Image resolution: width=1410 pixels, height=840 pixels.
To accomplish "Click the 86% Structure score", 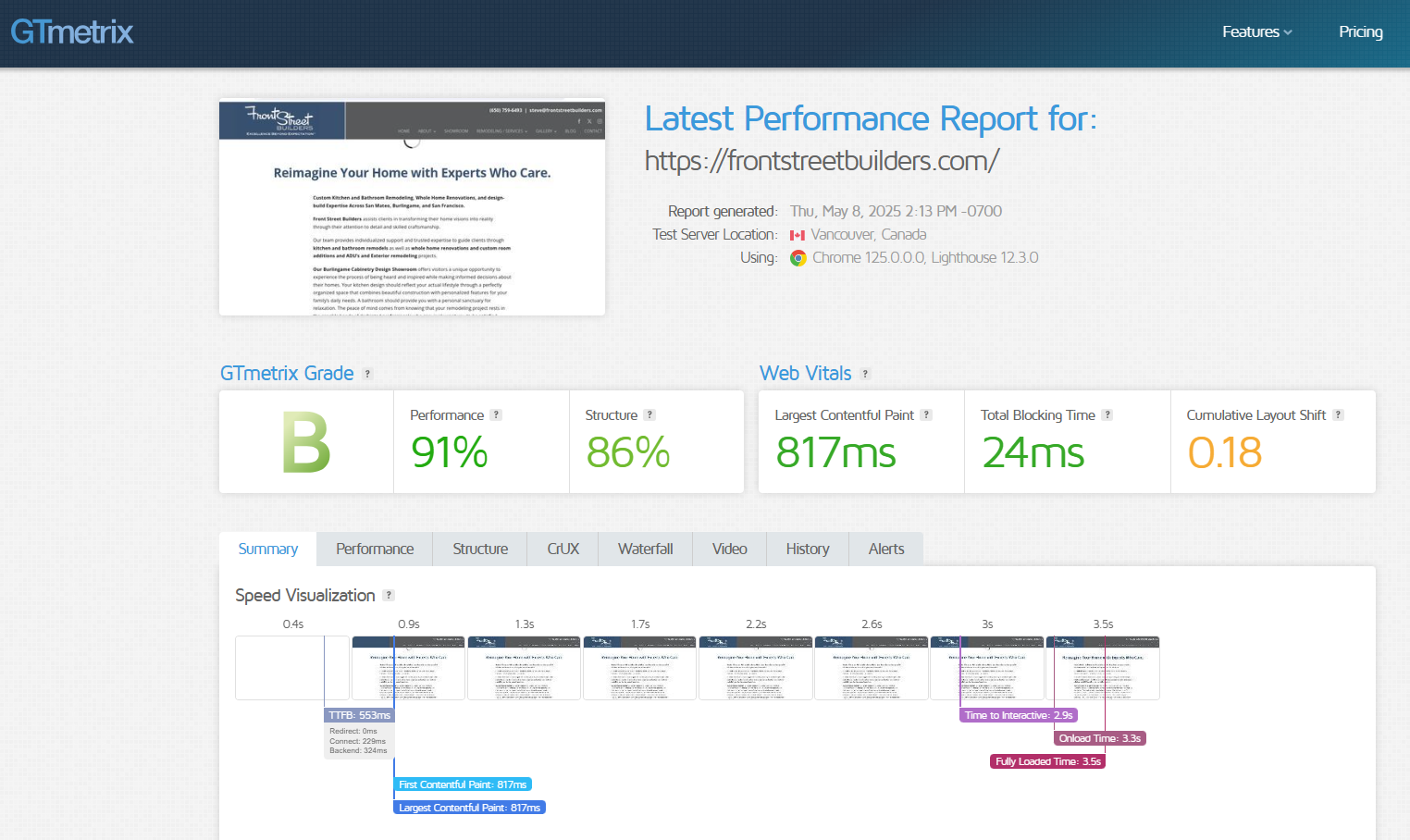I will (x=628, y=452).
